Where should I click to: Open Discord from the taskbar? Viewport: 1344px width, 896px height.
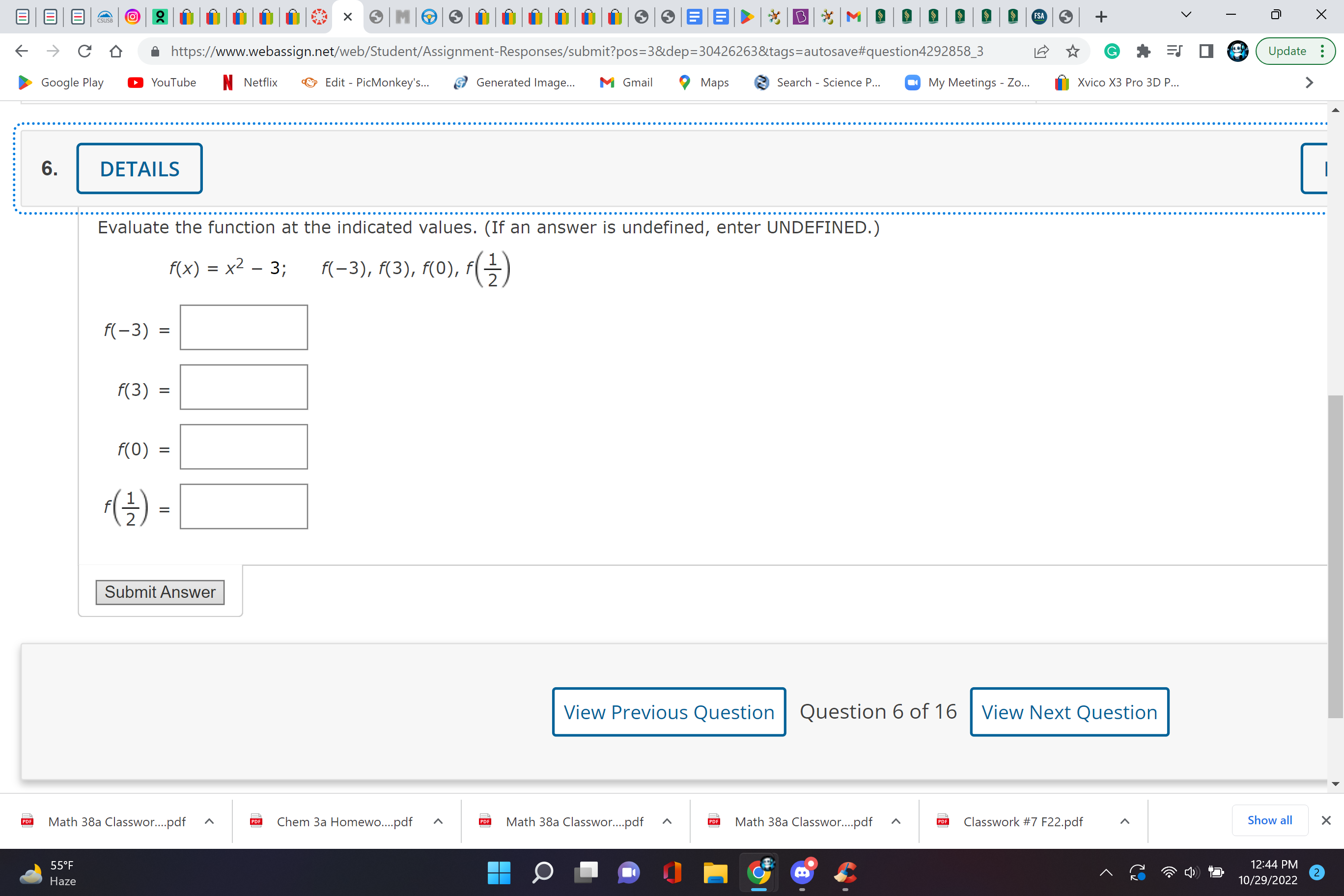point(802,872)
